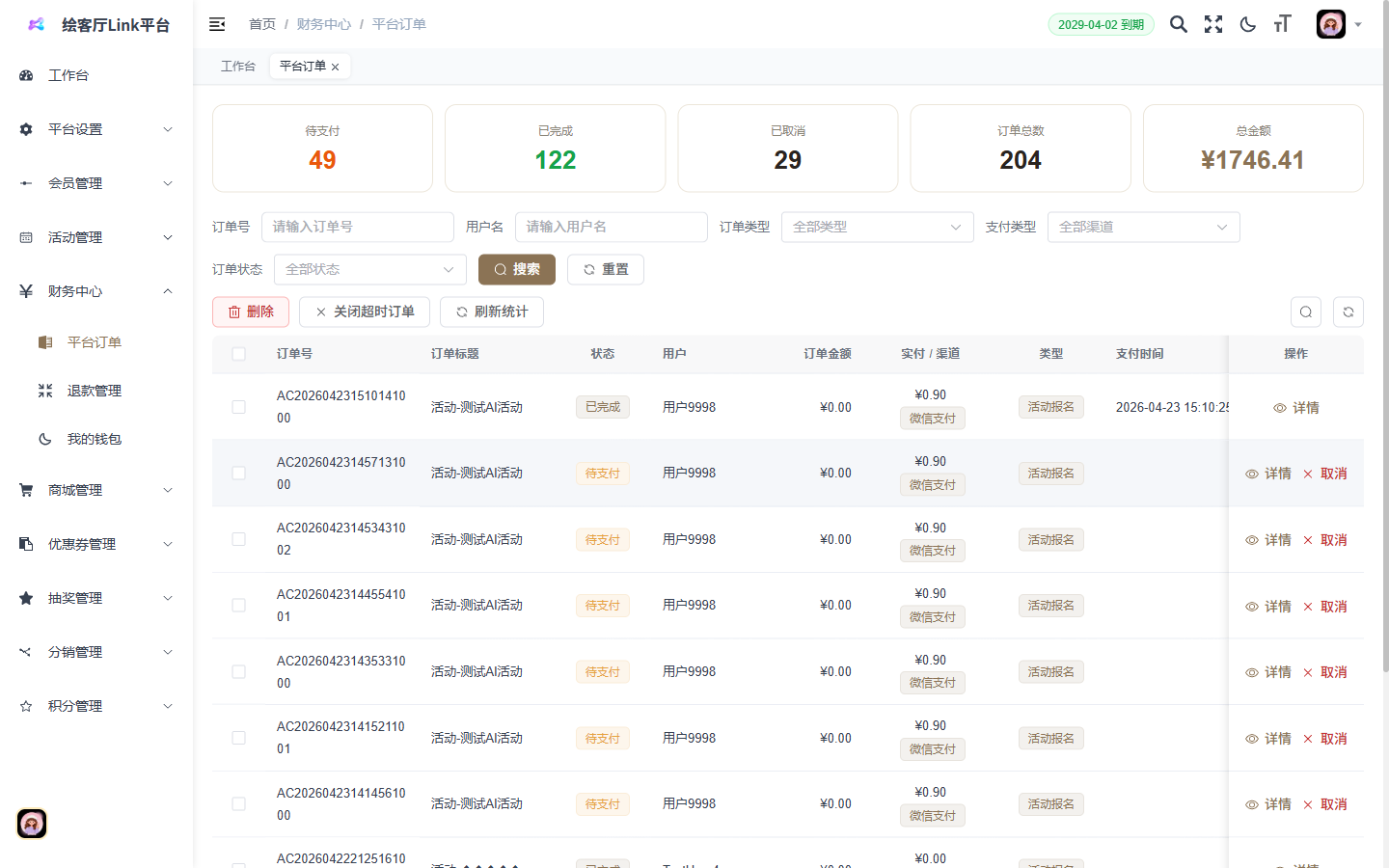Click the table refresh icon button
The image size is (1389, 868).
point(1348,312)
